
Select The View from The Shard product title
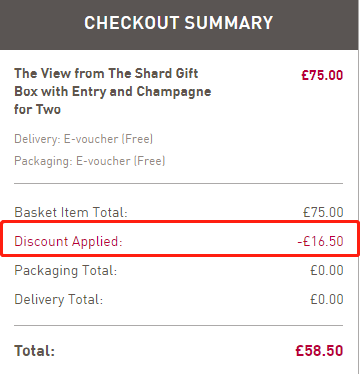(x=113, y=91)
